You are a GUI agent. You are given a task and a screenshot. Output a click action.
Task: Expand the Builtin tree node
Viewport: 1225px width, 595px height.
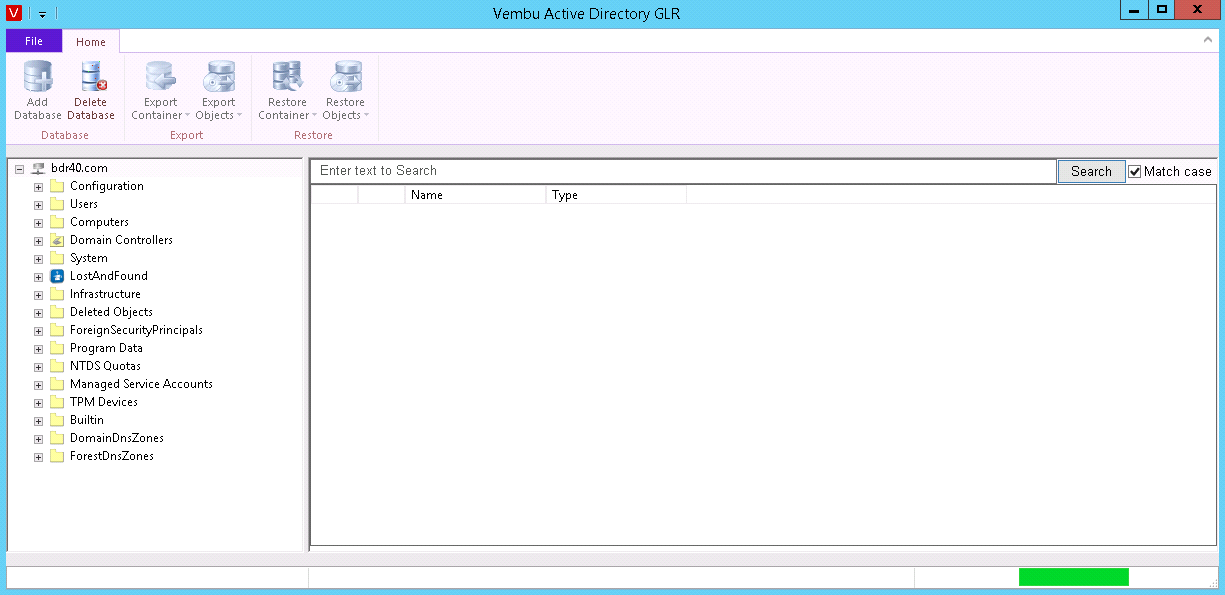38,421
